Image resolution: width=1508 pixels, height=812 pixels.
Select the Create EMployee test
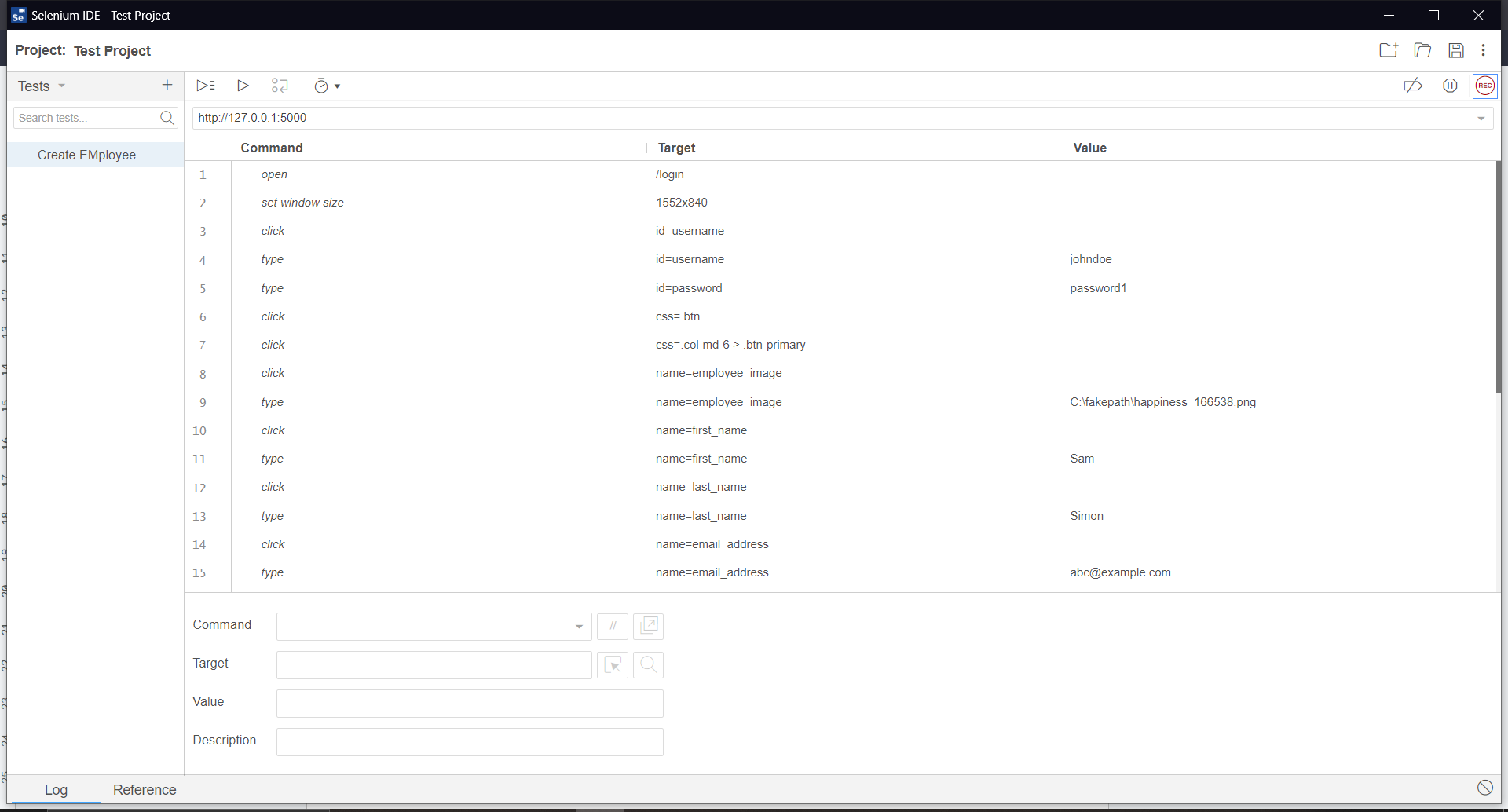pyautogui.click(x=87, y=155)
